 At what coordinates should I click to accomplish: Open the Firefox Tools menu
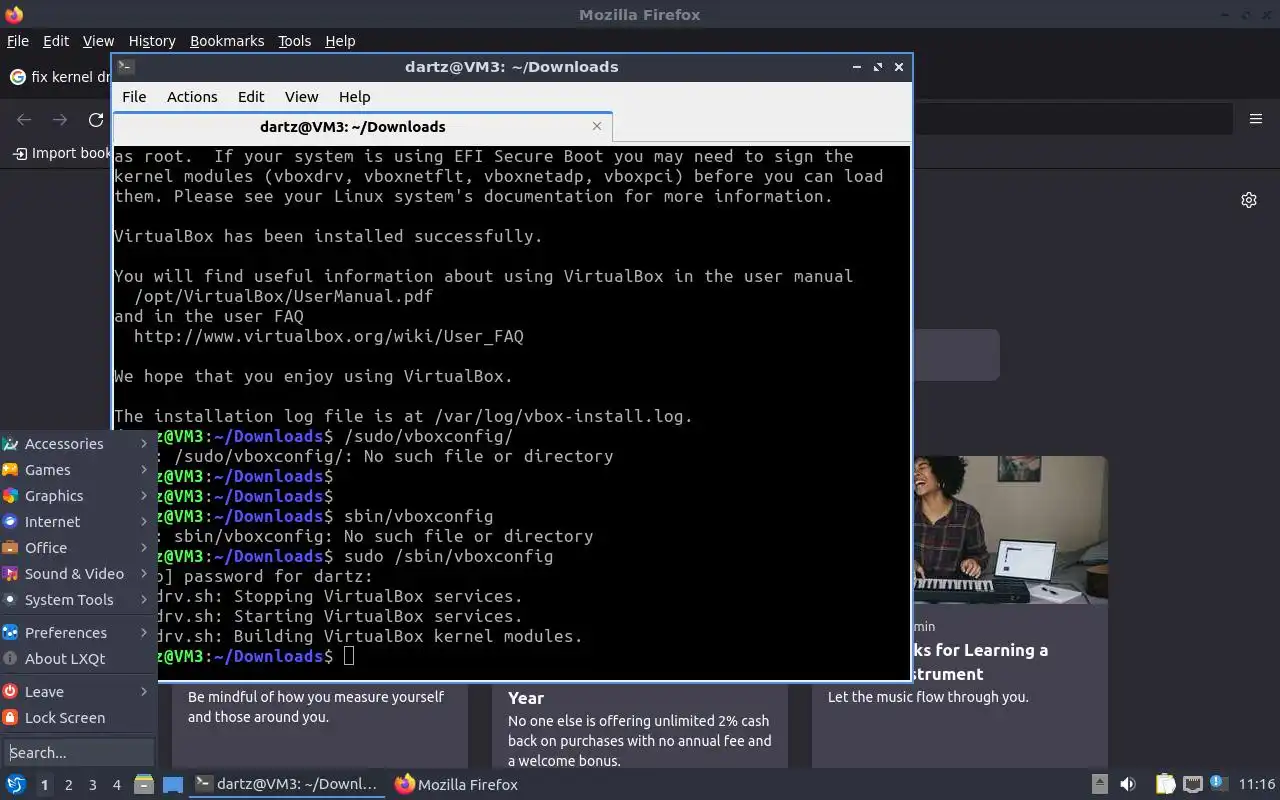point(294,41)
